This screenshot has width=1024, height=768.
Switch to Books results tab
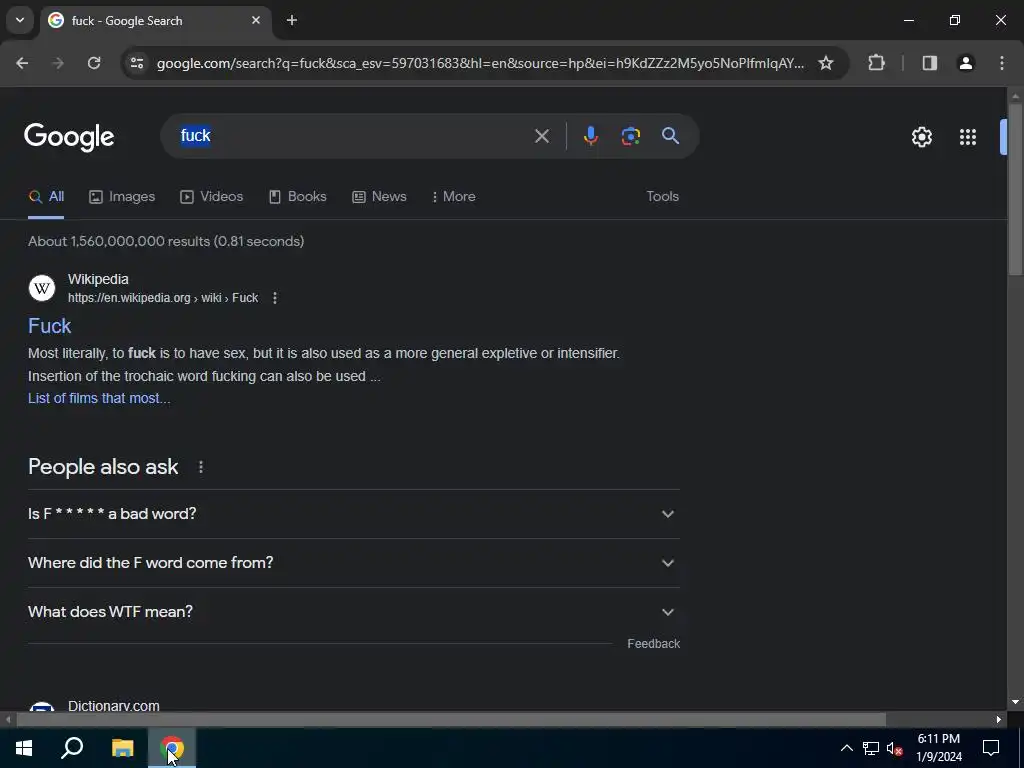point(297,197)
